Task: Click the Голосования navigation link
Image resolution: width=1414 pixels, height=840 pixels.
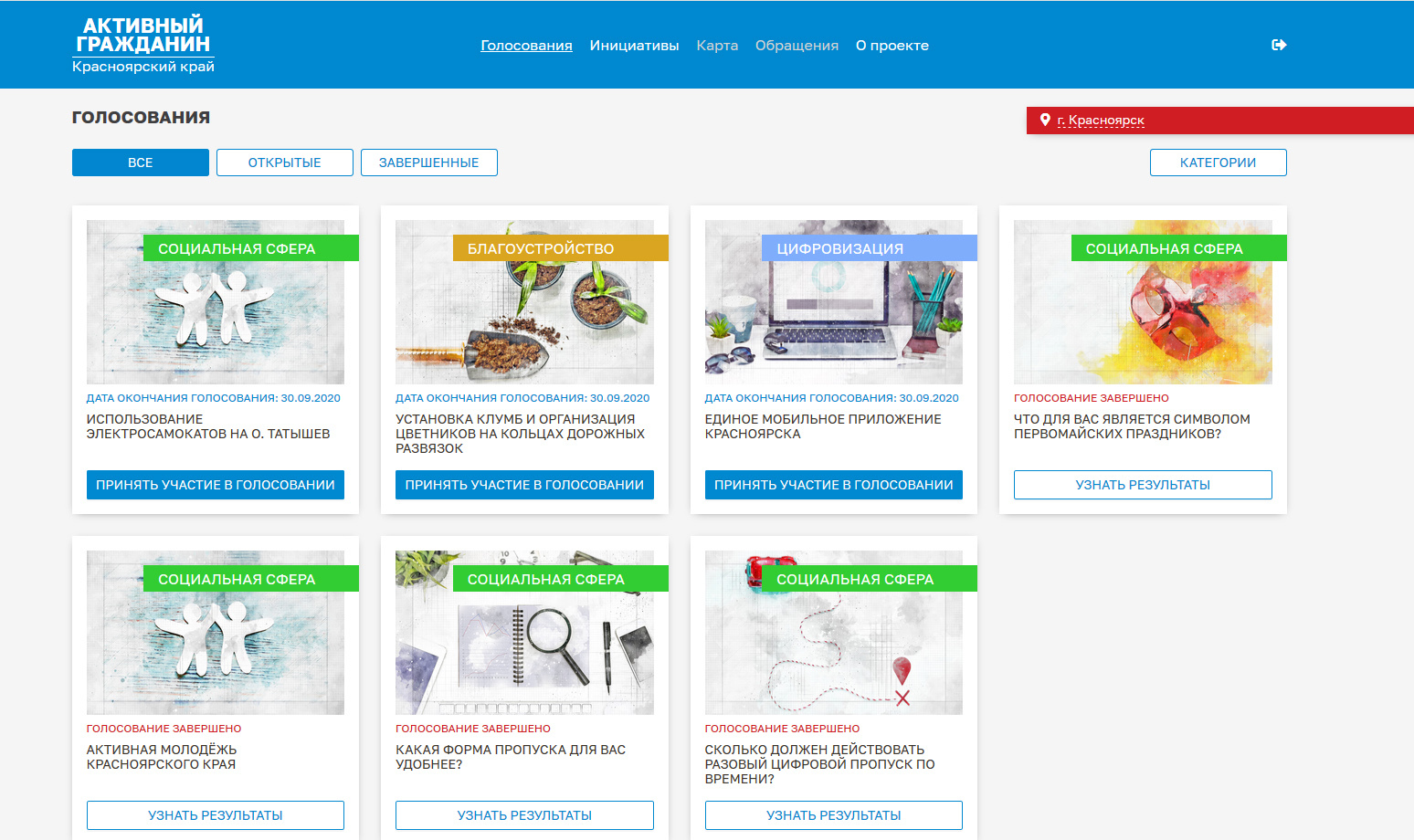Action: tap(526, 46)
